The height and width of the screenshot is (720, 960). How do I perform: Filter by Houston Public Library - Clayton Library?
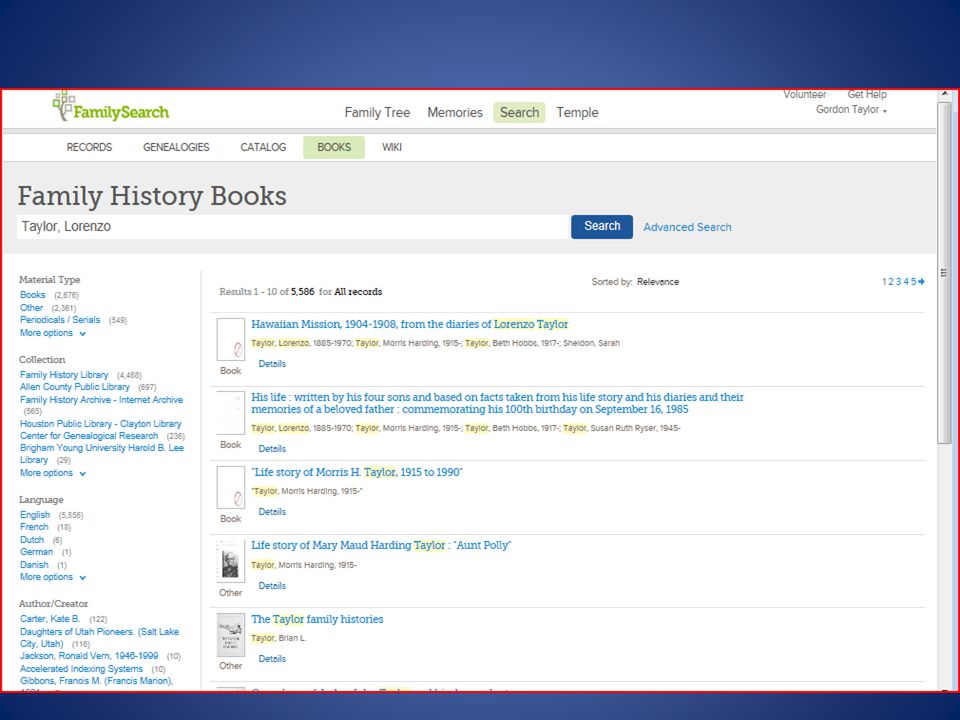point(101,430)
